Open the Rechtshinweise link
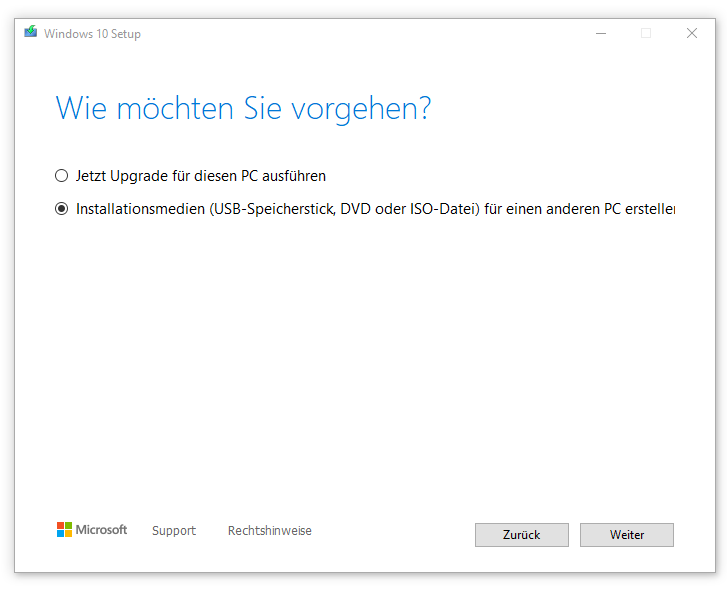727x591 pixels. (x=269, y=530)
